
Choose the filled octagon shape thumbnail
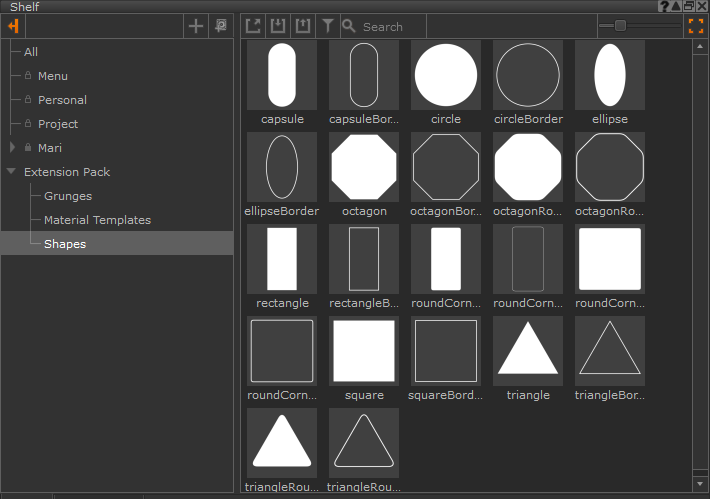364,167
